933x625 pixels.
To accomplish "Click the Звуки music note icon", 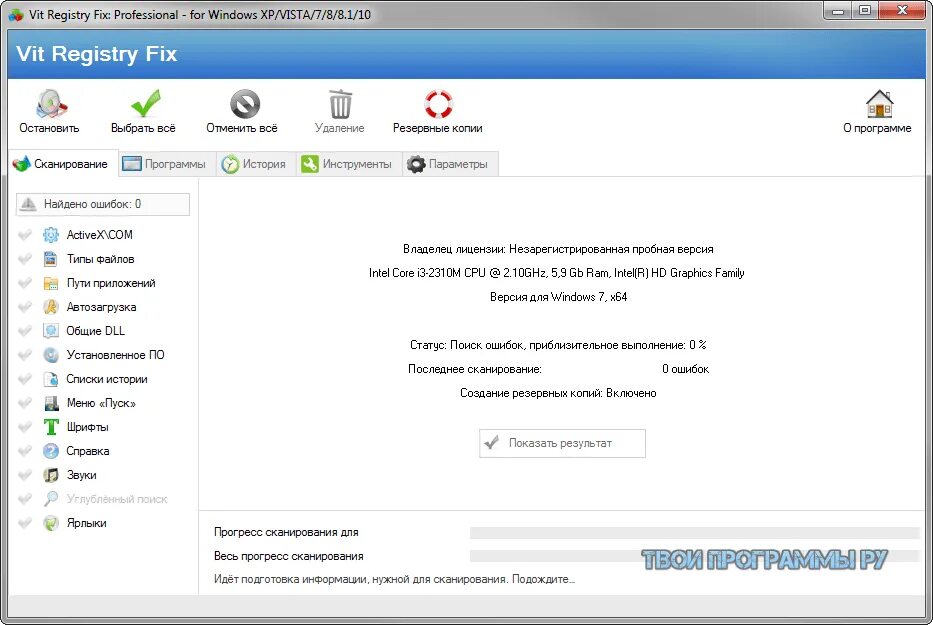I will tap(51, 475).
